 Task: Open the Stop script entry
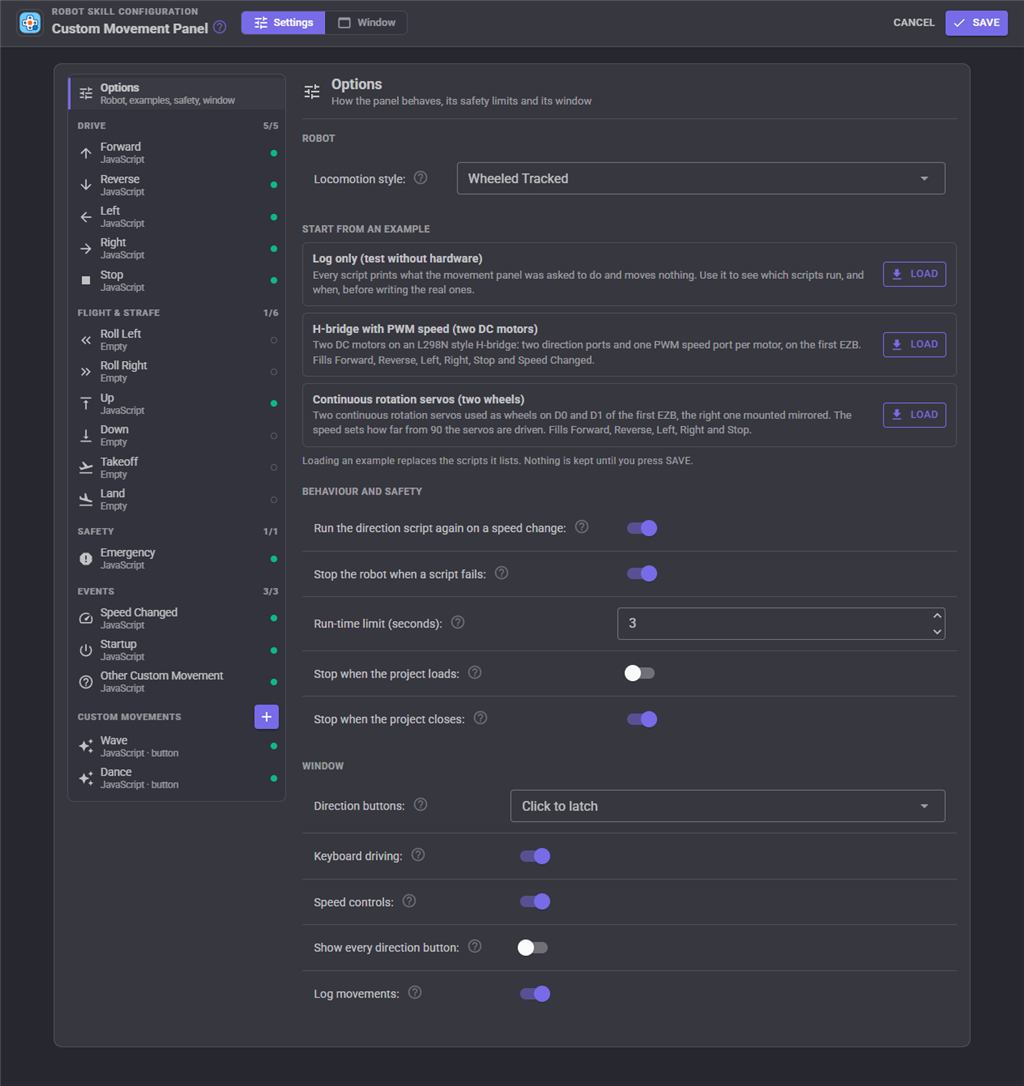tap(177, 281)
